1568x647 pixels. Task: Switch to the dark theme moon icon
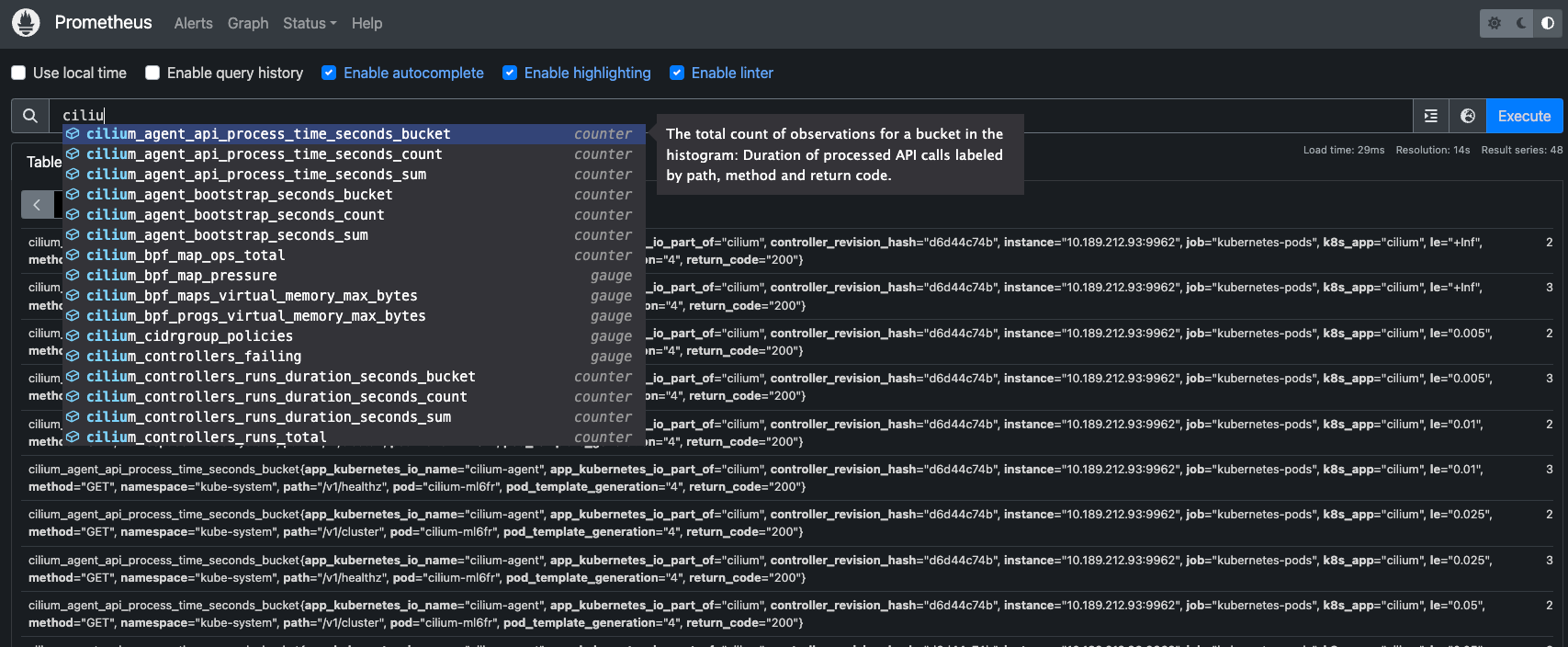[1521, 23]
